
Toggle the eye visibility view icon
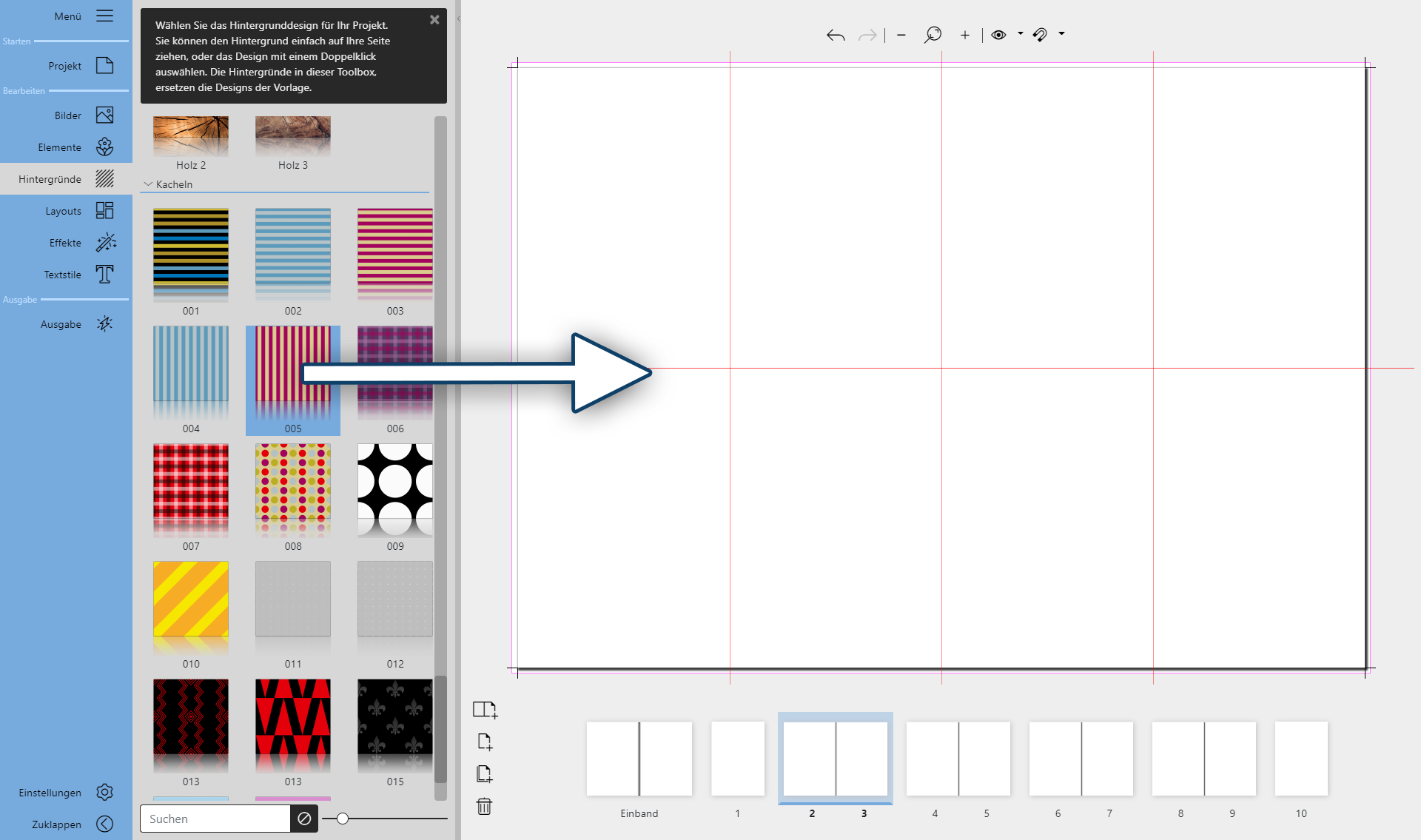pyautogui.click(x=998, y=35)
